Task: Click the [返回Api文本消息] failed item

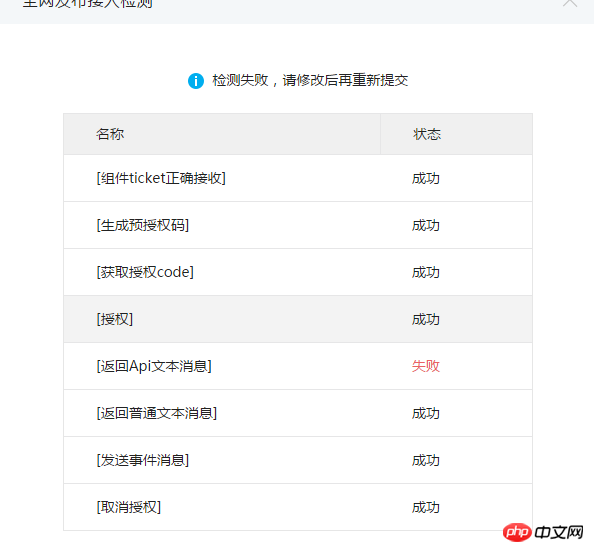Action: pyautogui.click(x=154, y=366)
